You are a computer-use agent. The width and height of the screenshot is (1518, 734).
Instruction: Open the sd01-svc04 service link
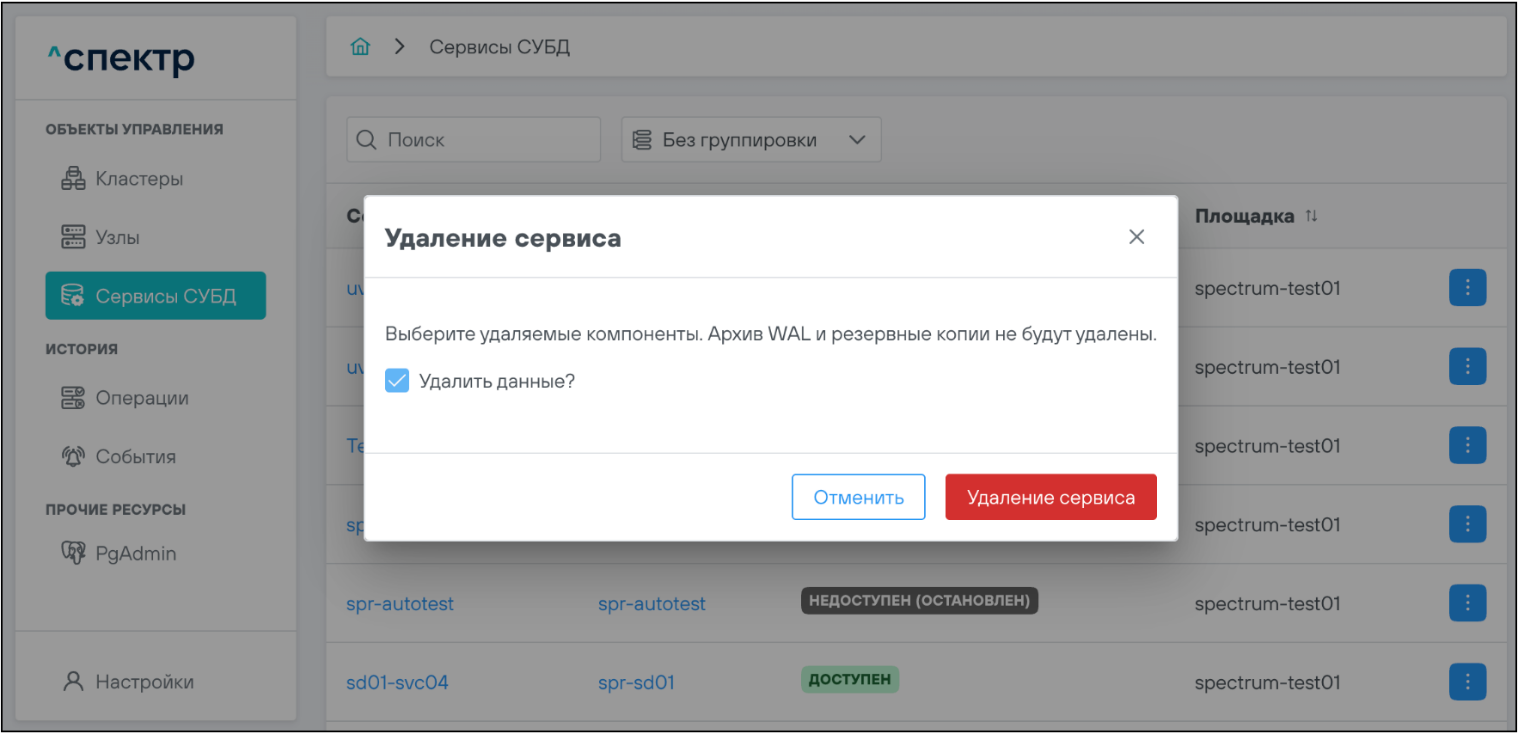coord(397,683)
